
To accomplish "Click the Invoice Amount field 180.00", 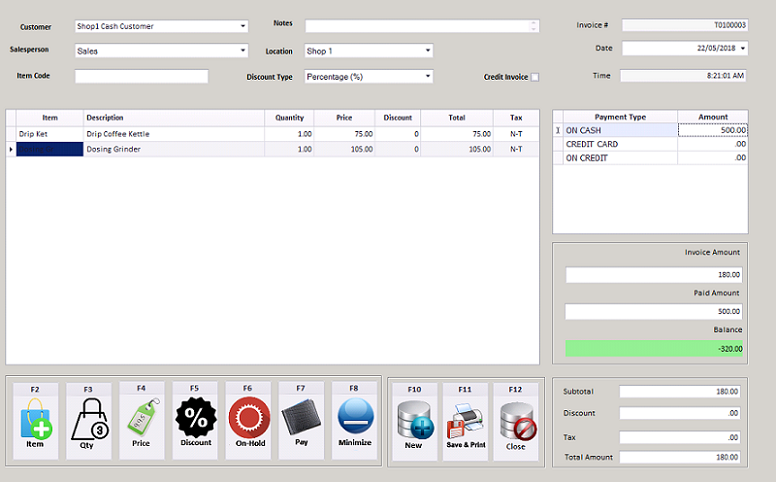I will pyautogui.click(x=654, y=275).
